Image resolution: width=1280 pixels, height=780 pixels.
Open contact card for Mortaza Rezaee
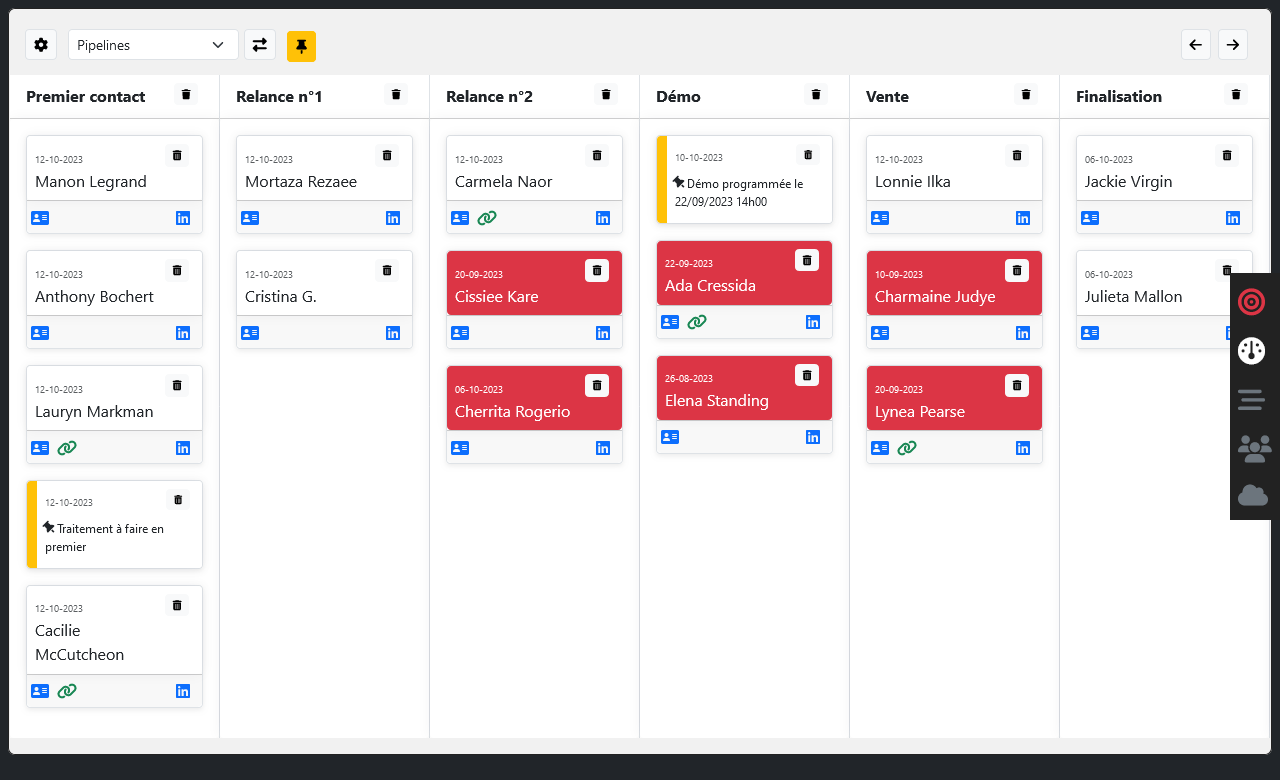point(250,218)
